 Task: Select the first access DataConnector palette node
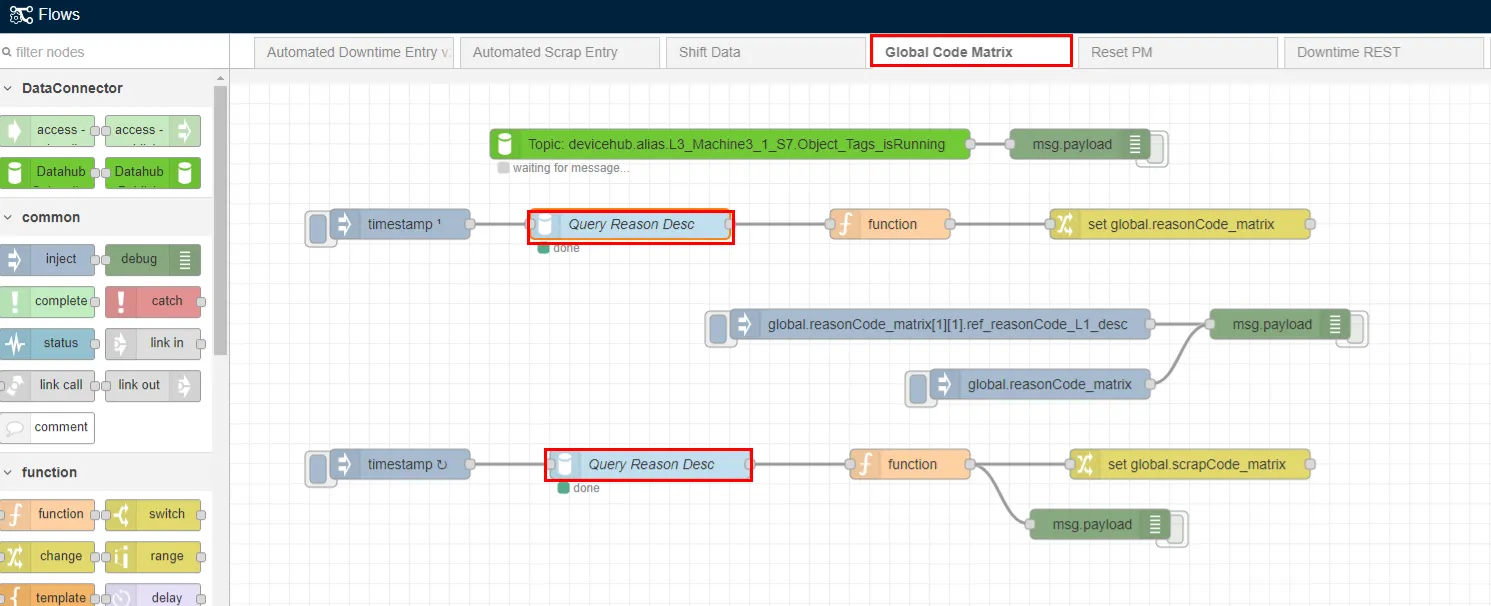tap(47, 130)
